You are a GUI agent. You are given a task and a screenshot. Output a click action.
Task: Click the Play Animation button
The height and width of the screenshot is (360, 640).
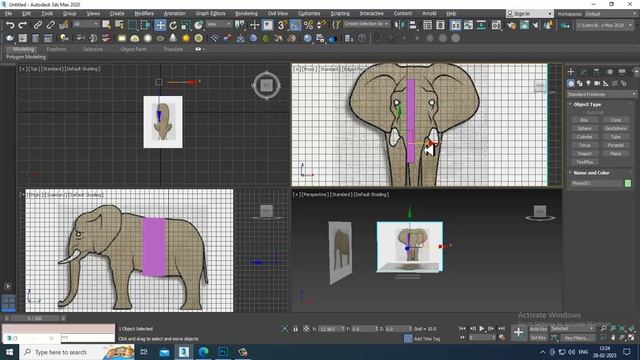[482, 329]
